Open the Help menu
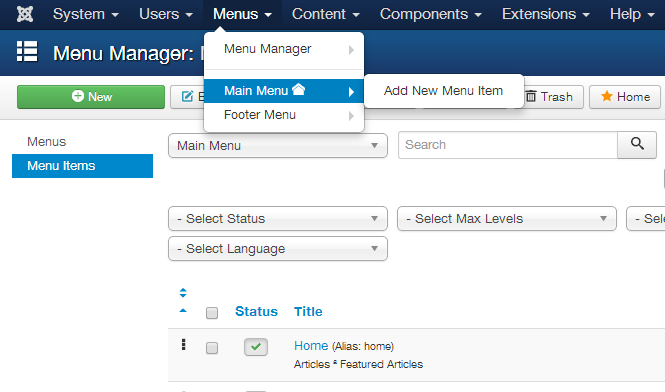The height and width of the screenshot is (392, 665). 632,14
